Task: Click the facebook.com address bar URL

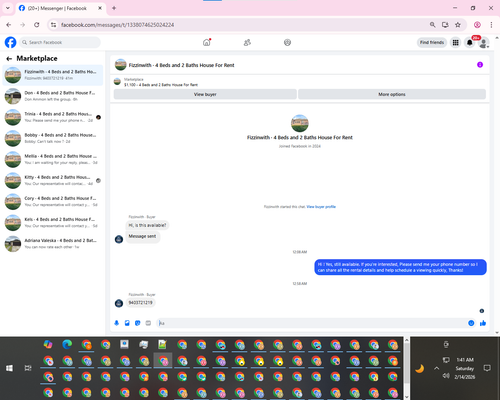Action: [117, 25]
